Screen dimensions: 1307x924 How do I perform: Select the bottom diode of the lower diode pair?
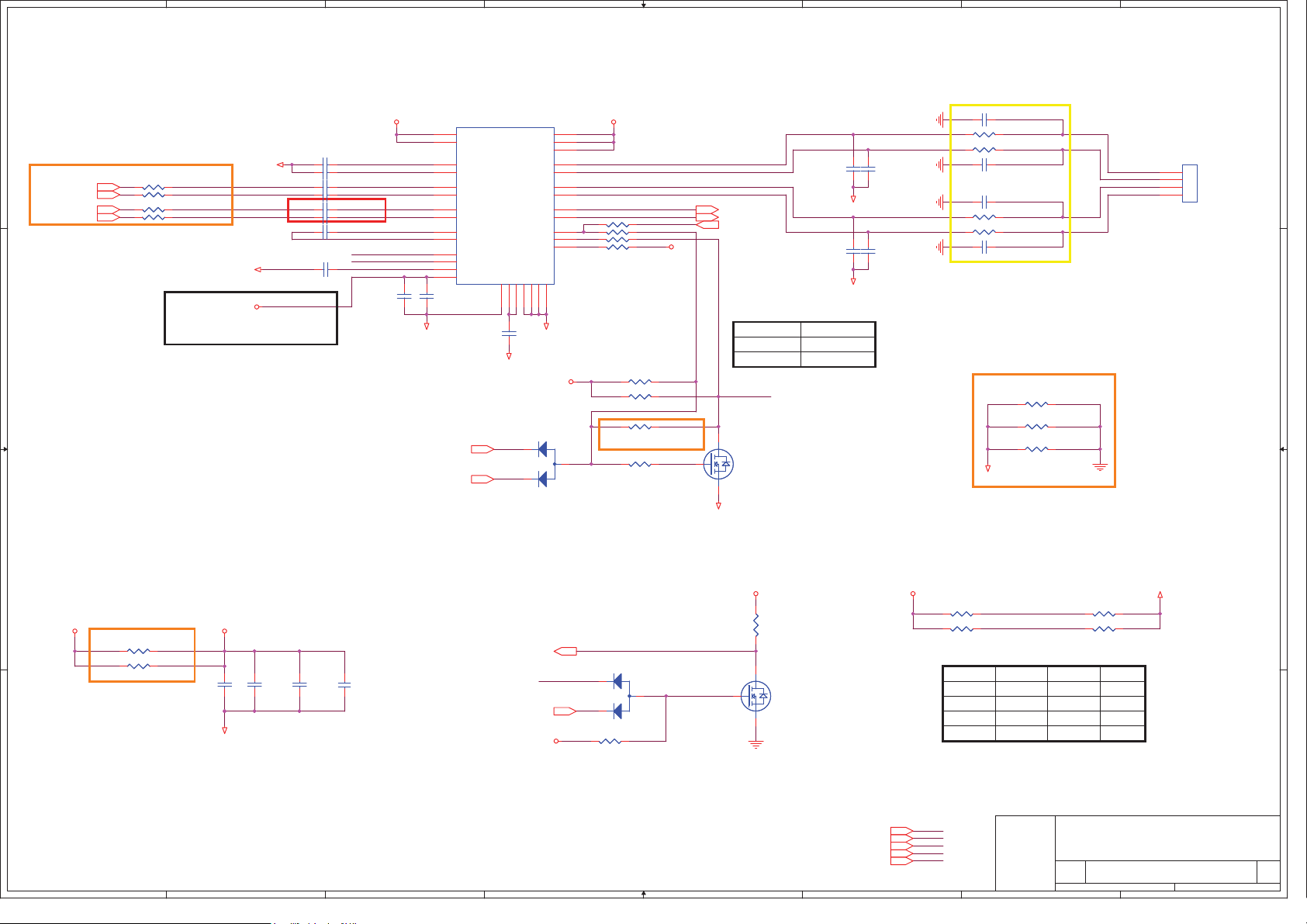tap(617, 711)
